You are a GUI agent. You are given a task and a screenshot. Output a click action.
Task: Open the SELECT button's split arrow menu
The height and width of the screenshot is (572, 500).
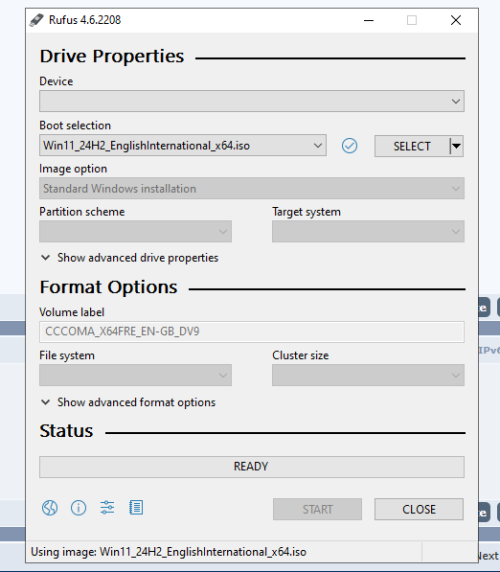pyautogui.click(x=456, y=146)
